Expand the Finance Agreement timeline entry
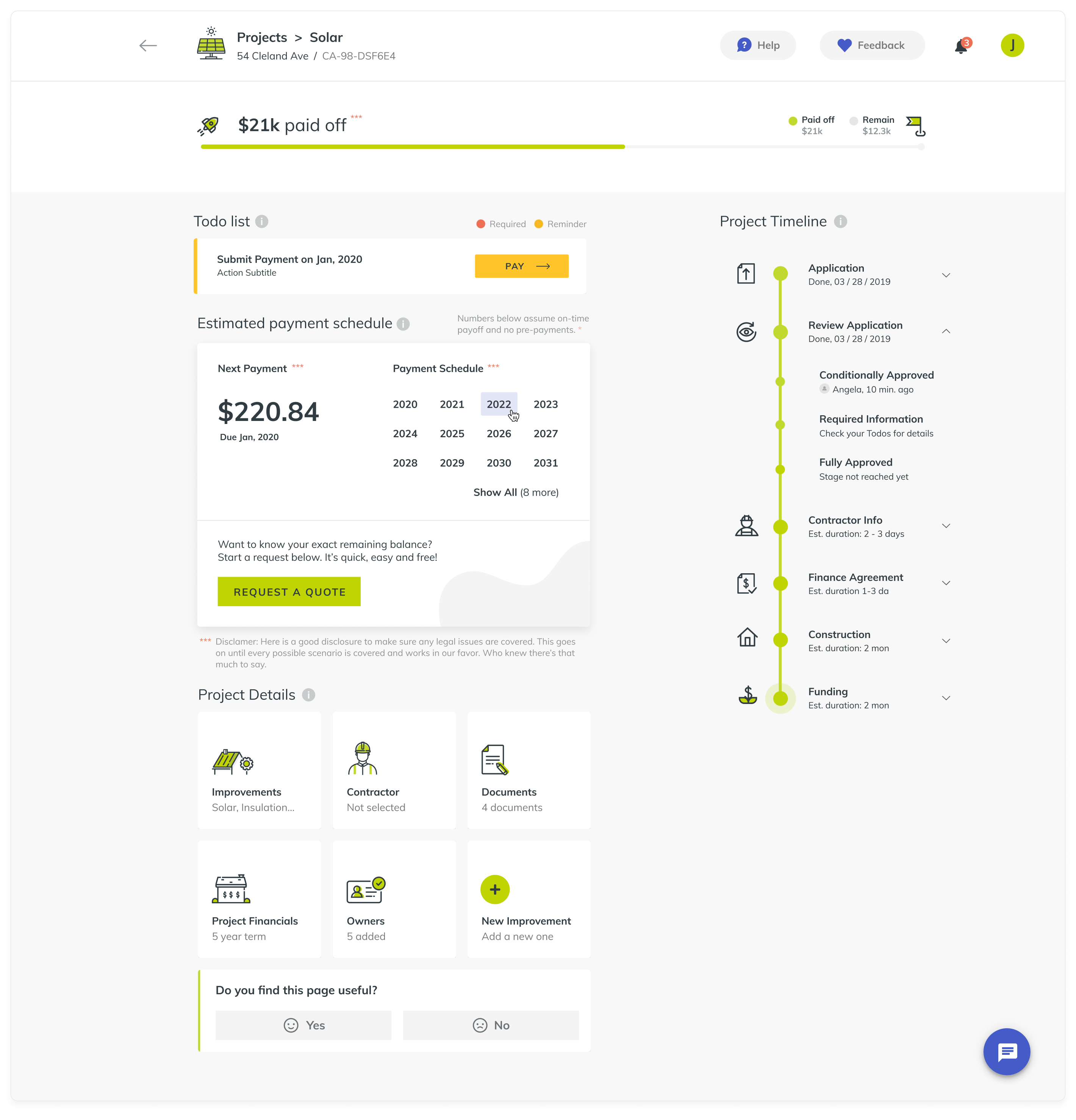Image resolution: width=1076 pixels, height=1120 pixels. tap(947, 583)
